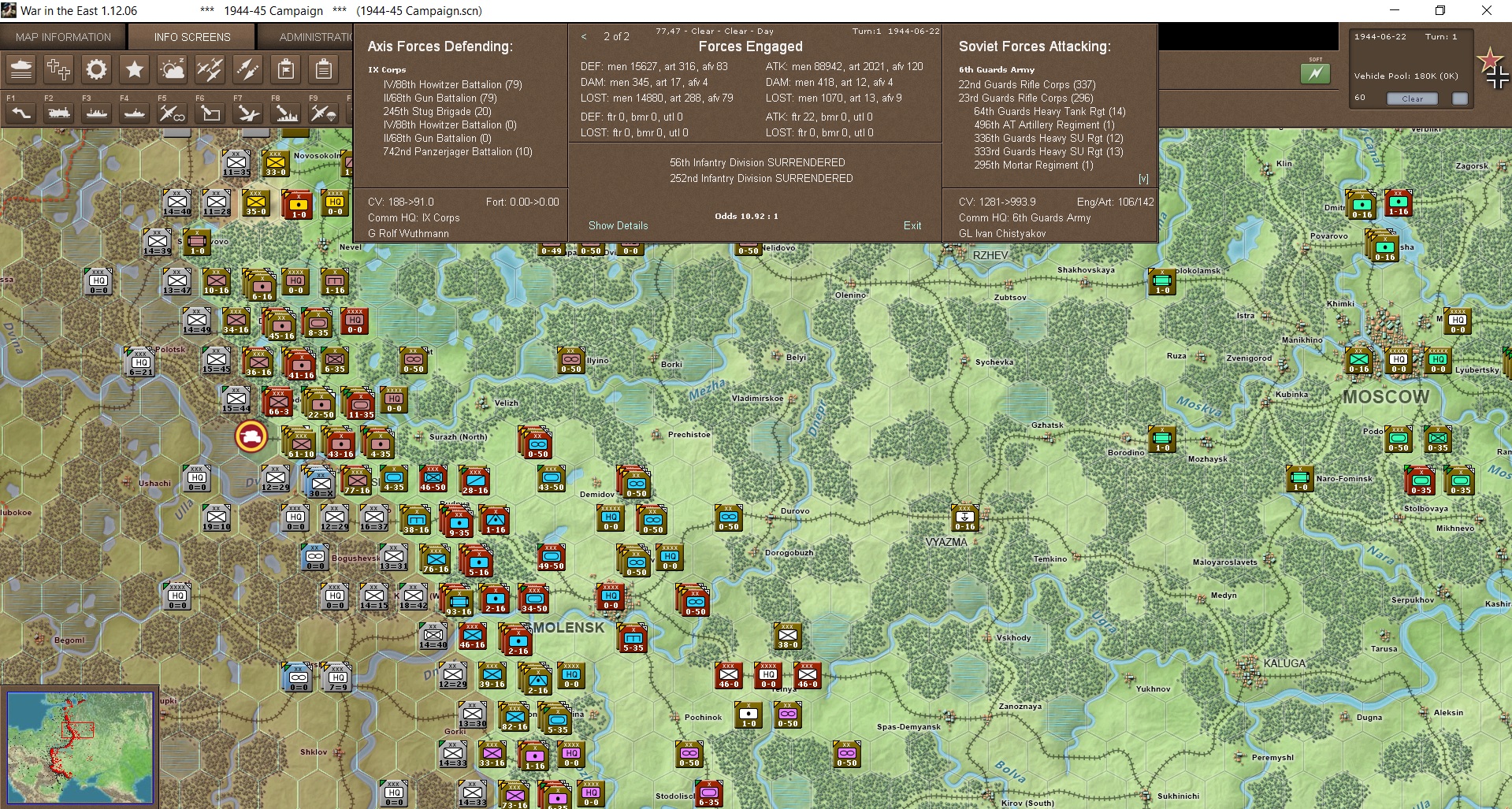Click 252nd Infantry Division SURRENDERED line
The width and height of the screenshot is (1512, 809).
(x=761, y=178)
